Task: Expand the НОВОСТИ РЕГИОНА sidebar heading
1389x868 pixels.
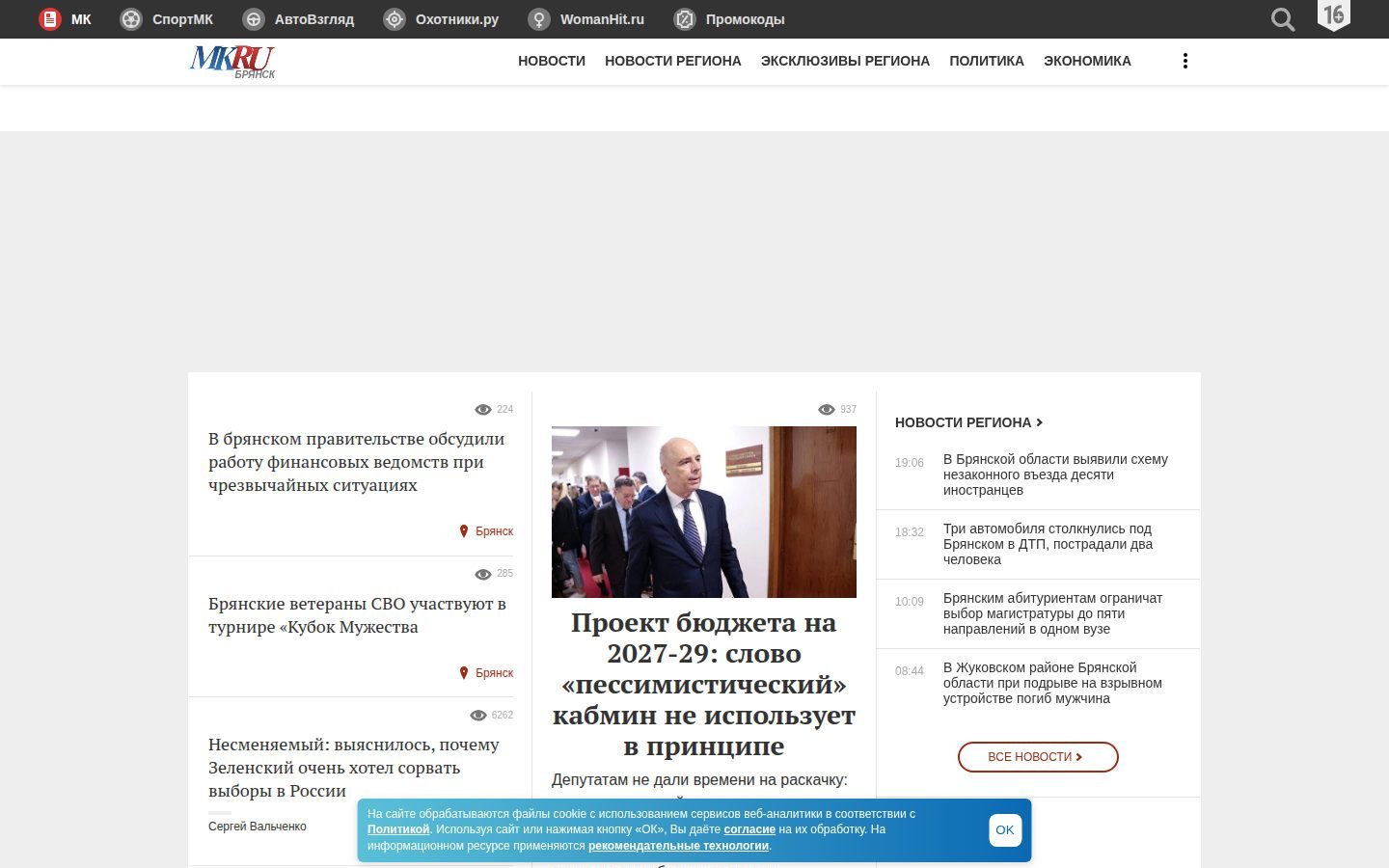Action: click(x=968, y=422)
